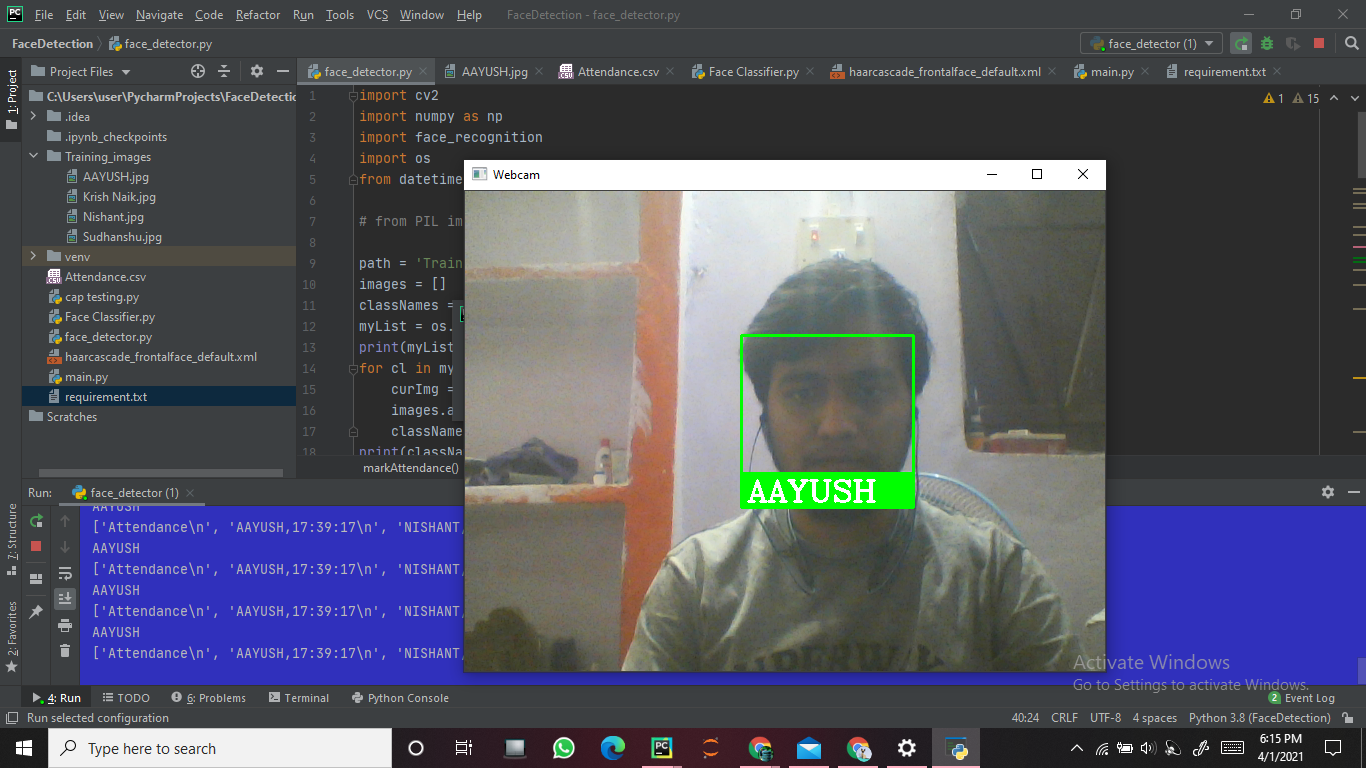Open the Refactor menu

pyautogui.click(x=257, y=15)
